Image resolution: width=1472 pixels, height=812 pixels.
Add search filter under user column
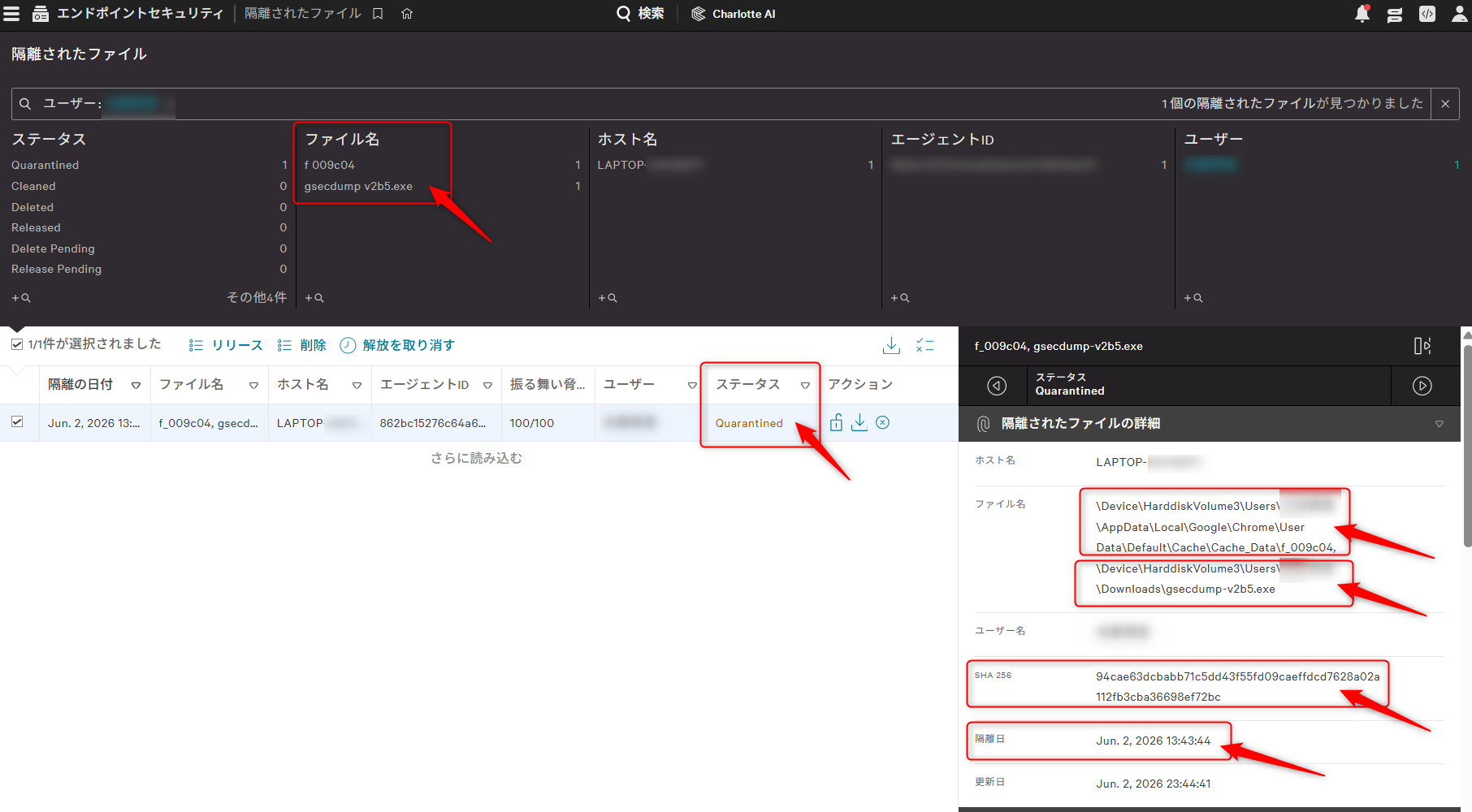pos(1193,298)
